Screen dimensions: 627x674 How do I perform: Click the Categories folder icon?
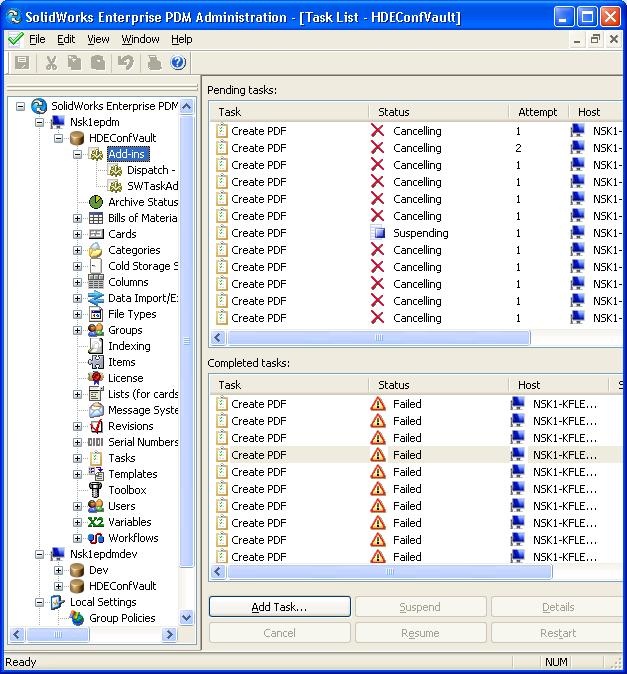coord(96,250)
